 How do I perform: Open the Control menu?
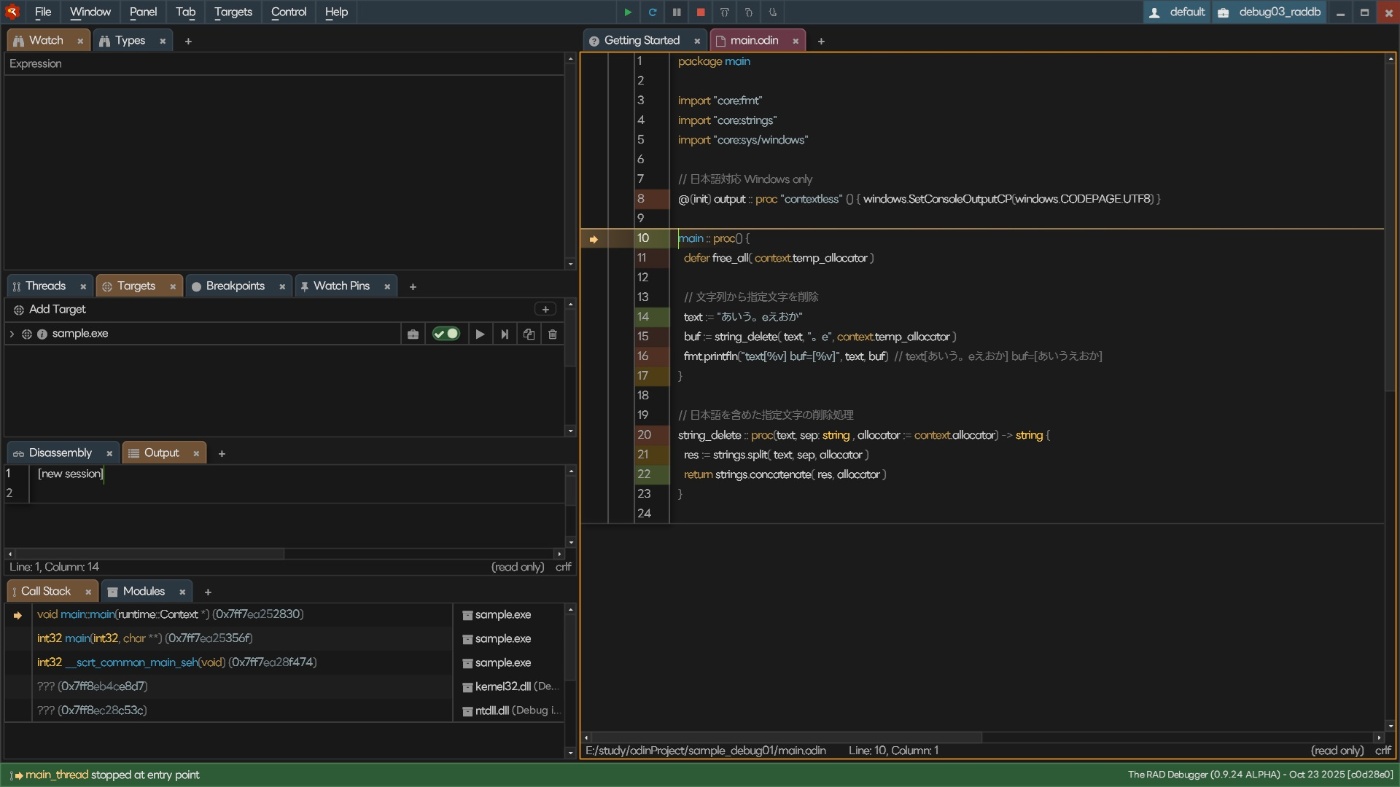(x=289, y=12)
